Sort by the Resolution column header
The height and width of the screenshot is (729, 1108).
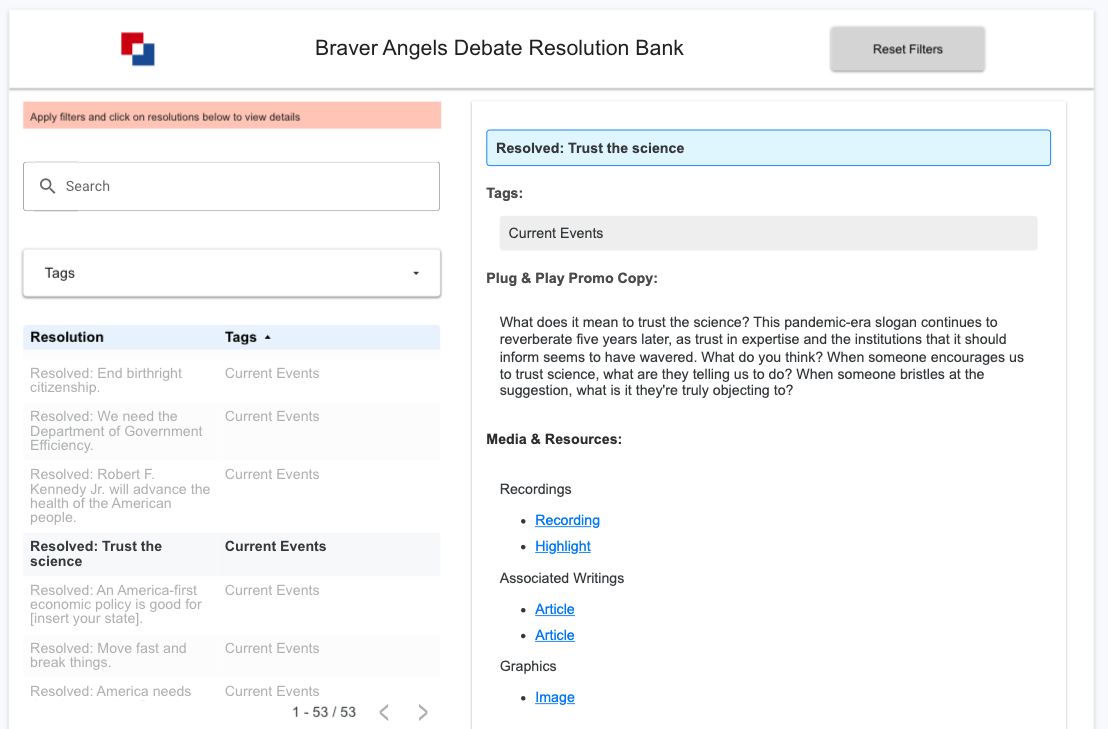point(67,337)
